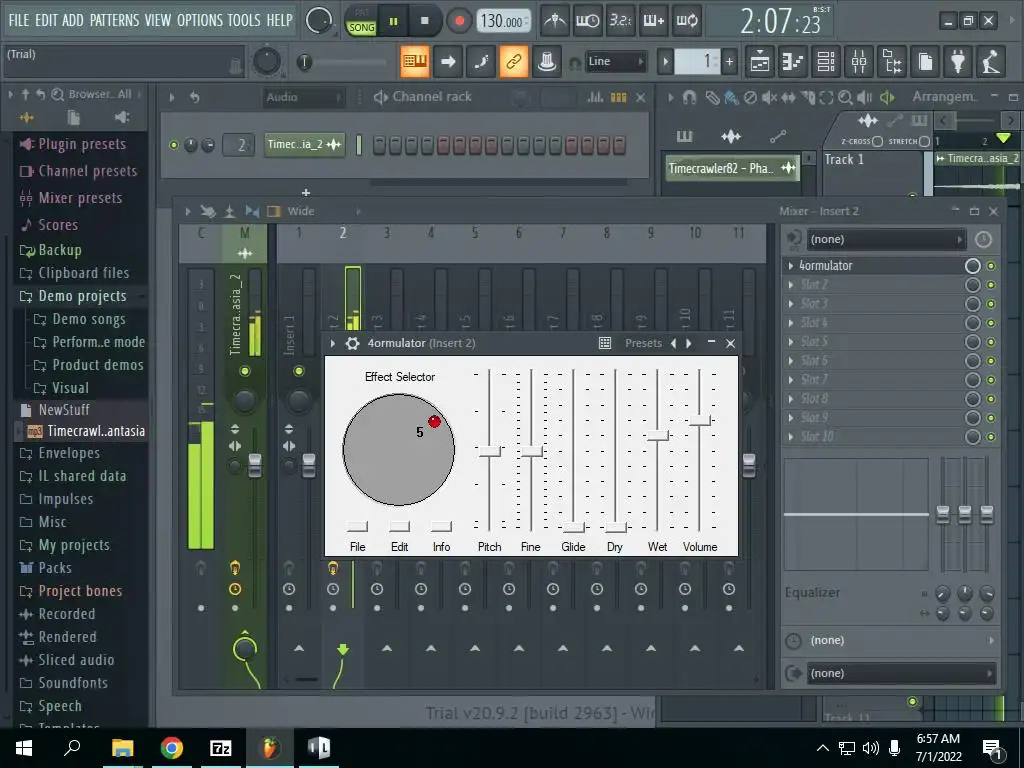Image resolution: width=1024 pixels, height=768 pixels.
Task: Open the Demo songs subfolder
Action: click(x=89, y=319)
